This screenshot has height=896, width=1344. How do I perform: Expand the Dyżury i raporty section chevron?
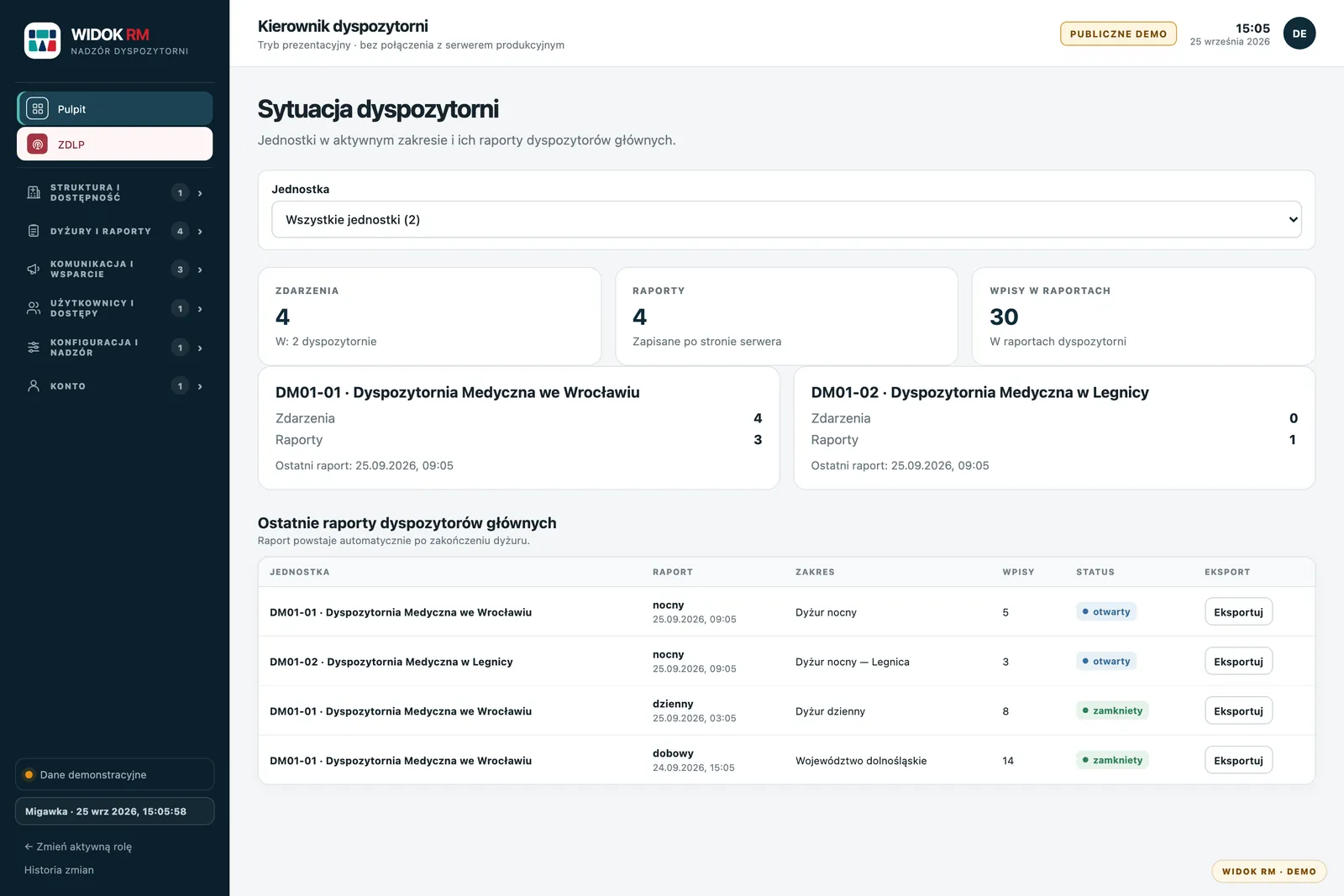pos(200,232)
